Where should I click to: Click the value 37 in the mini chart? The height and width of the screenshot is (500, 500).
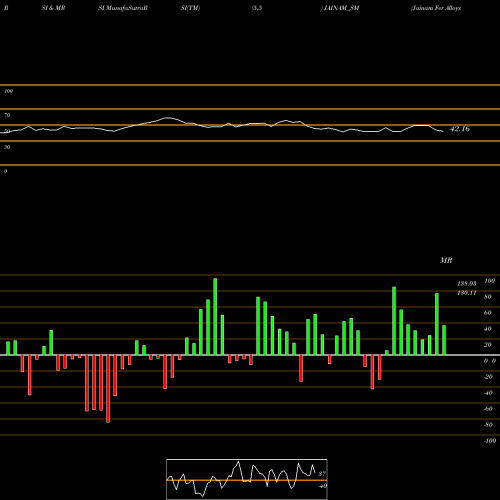(322, 474)
